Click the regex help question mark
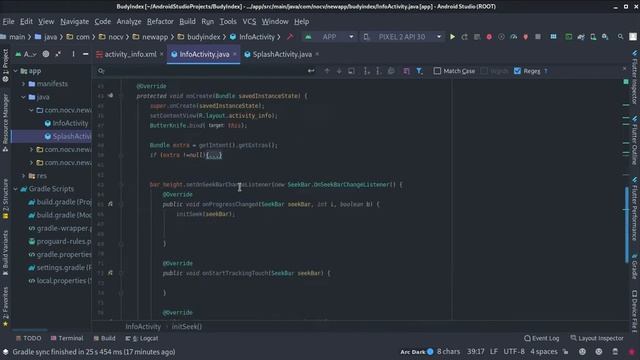 tap(546, 71)
